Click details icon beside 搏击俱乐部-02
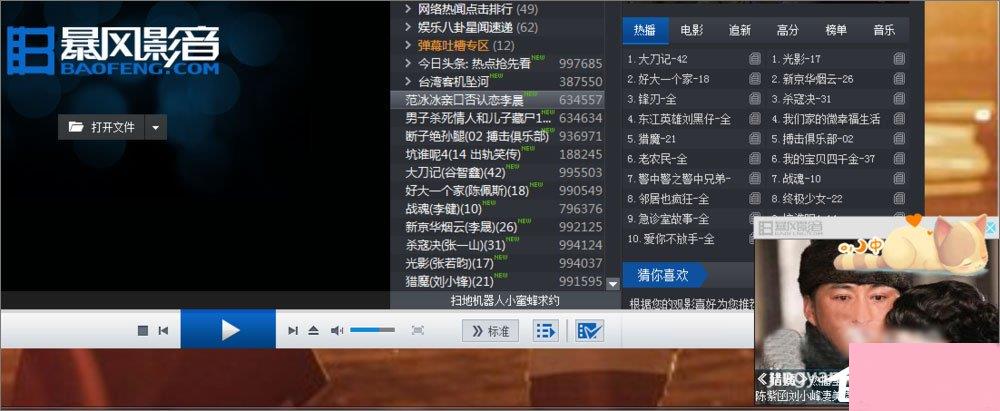 click(x=899, y=138)
